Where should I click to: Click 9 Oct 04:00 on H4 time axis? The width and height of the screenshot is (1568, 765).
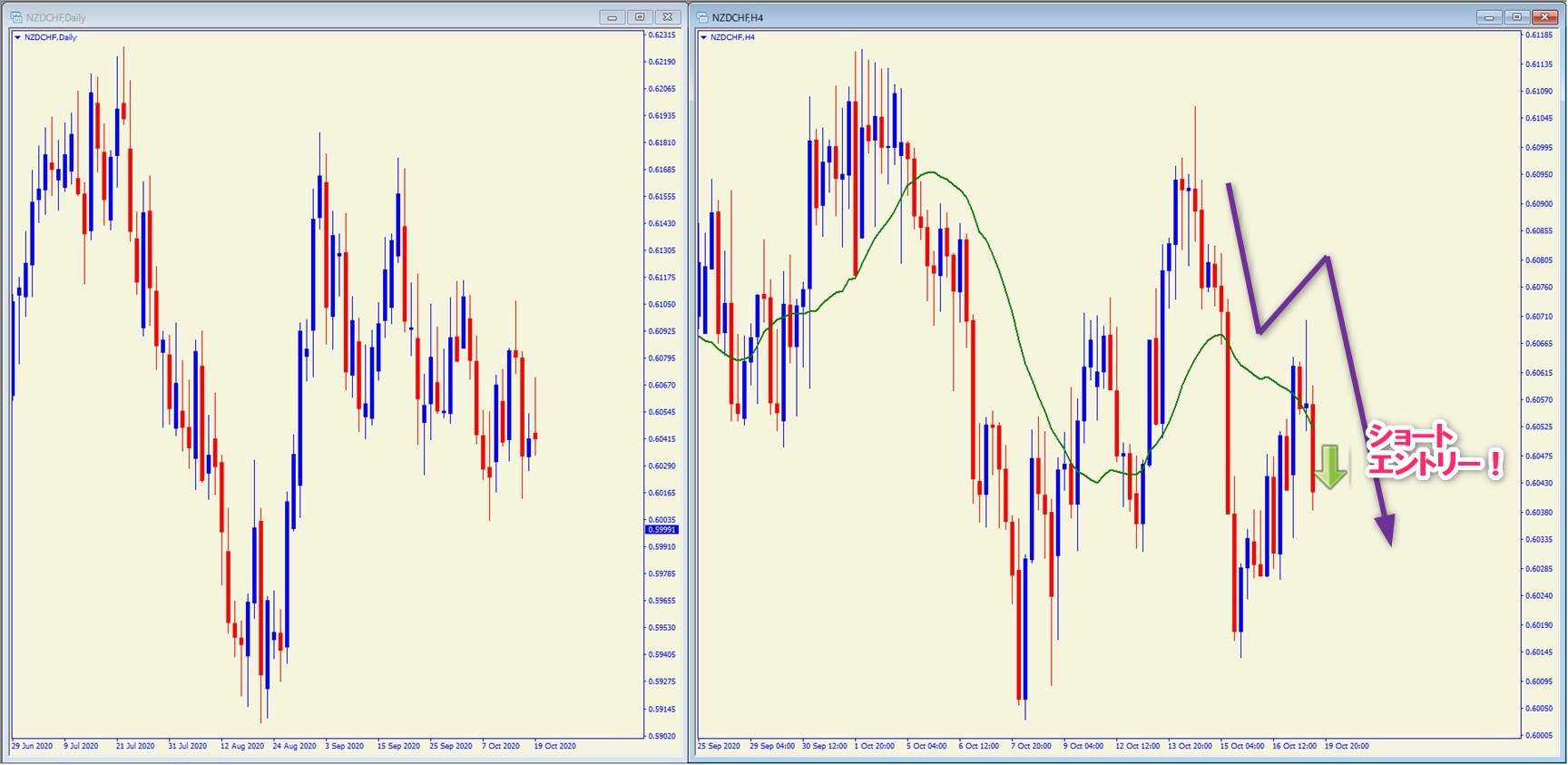(x=1083, y=746)
